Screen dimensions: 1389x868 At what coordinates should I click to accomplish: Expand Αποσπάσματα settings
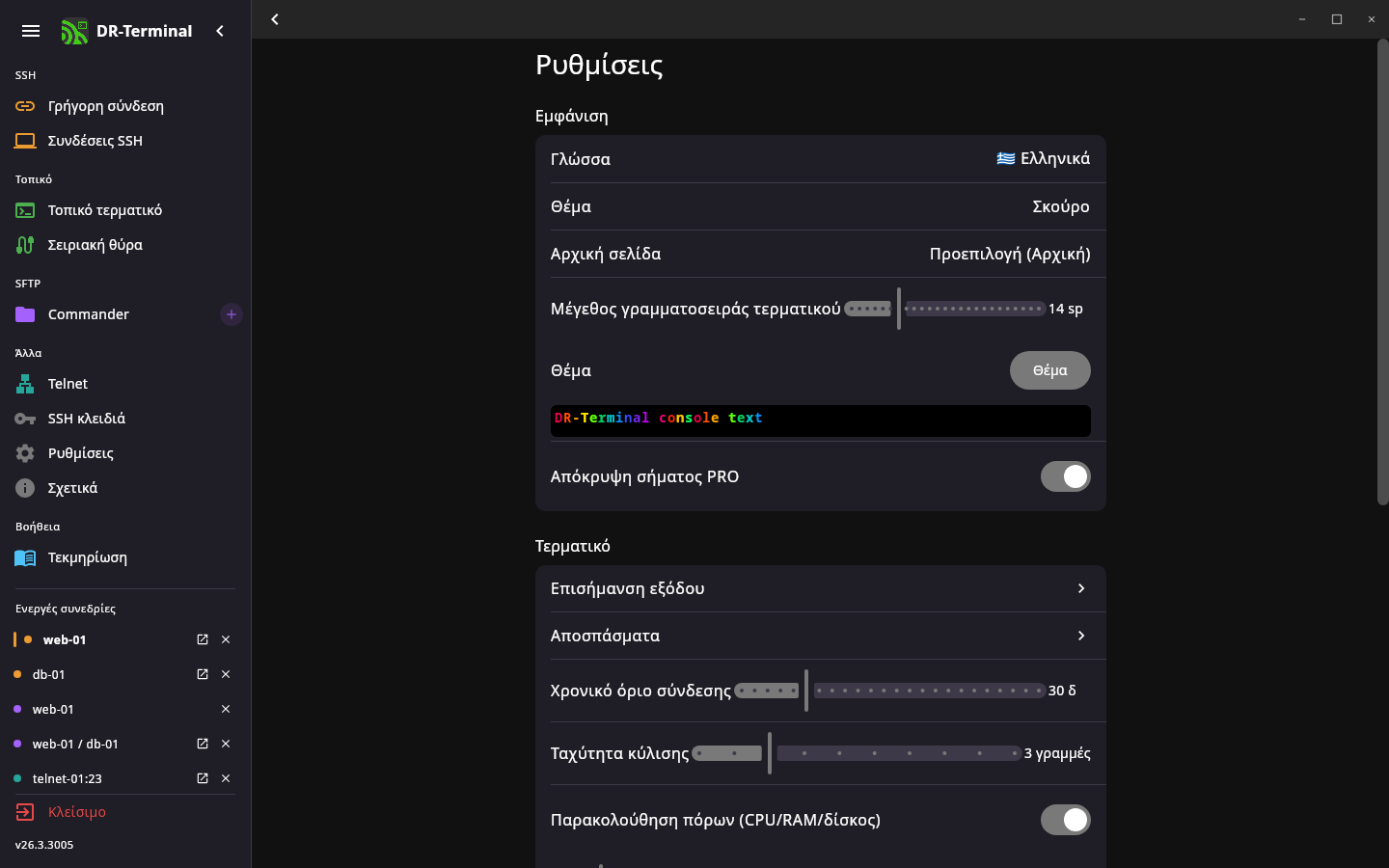point(821,636)
